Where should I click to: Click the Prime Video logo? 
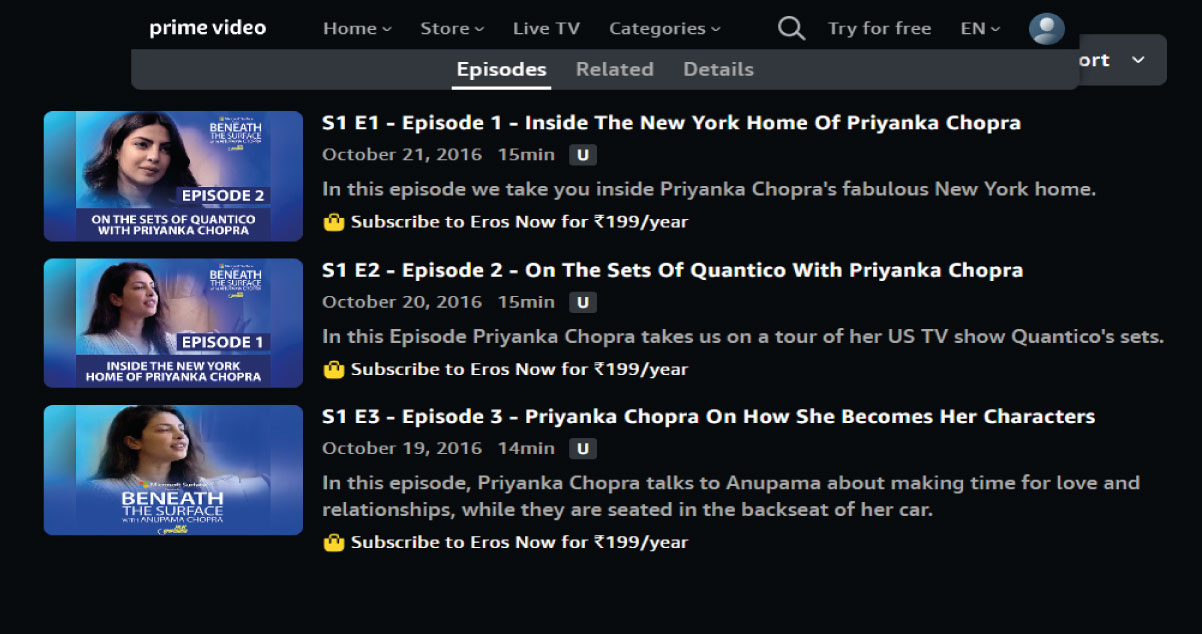(207, 27)
